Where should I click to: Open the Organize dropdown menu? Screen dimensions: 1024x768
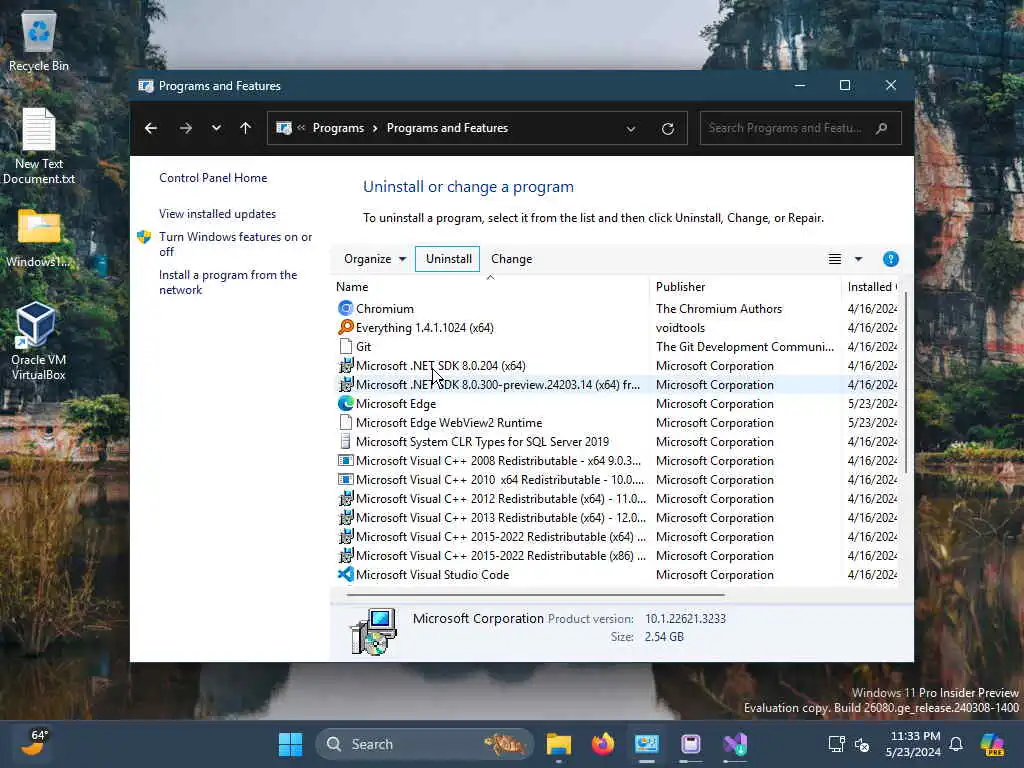coord(375,259)
